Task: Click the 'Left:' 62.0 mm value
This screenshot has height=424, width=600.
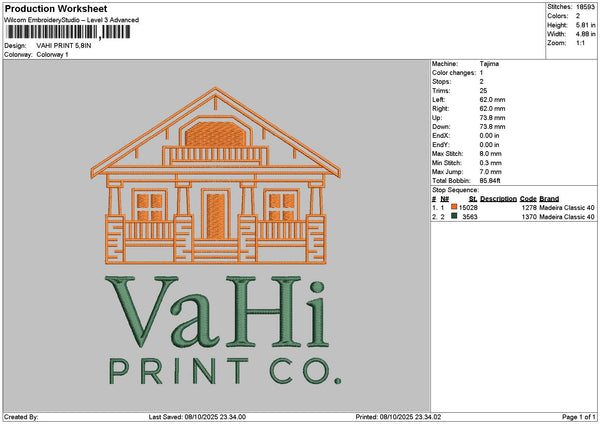Action: (x=492, y=99)
